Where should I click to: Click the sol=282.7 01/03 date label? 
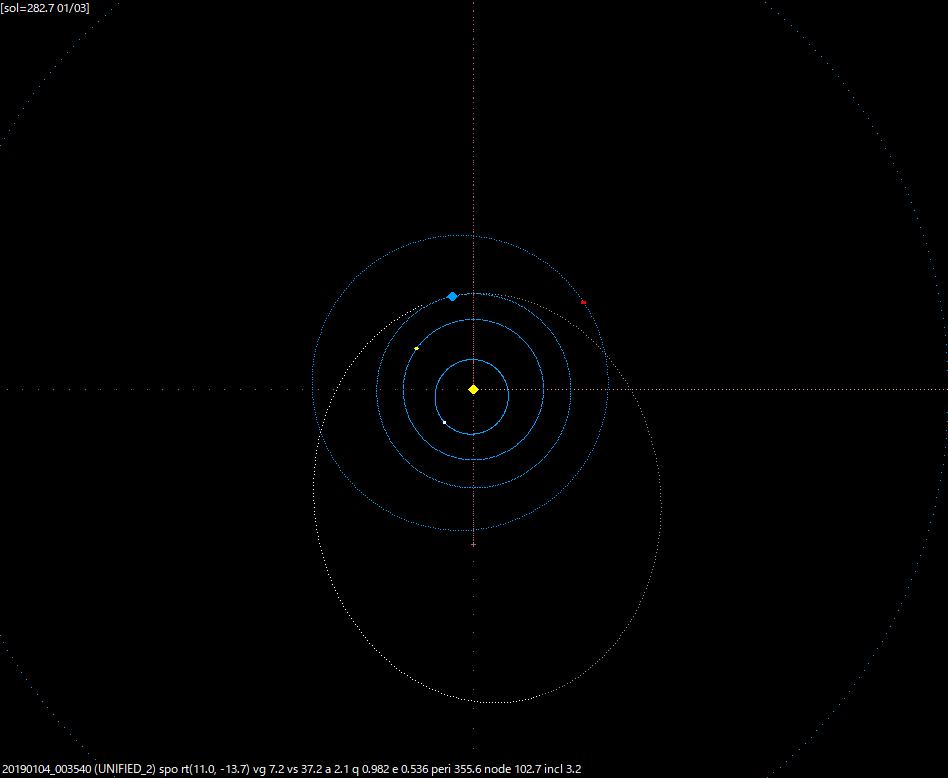click(45, 8)
